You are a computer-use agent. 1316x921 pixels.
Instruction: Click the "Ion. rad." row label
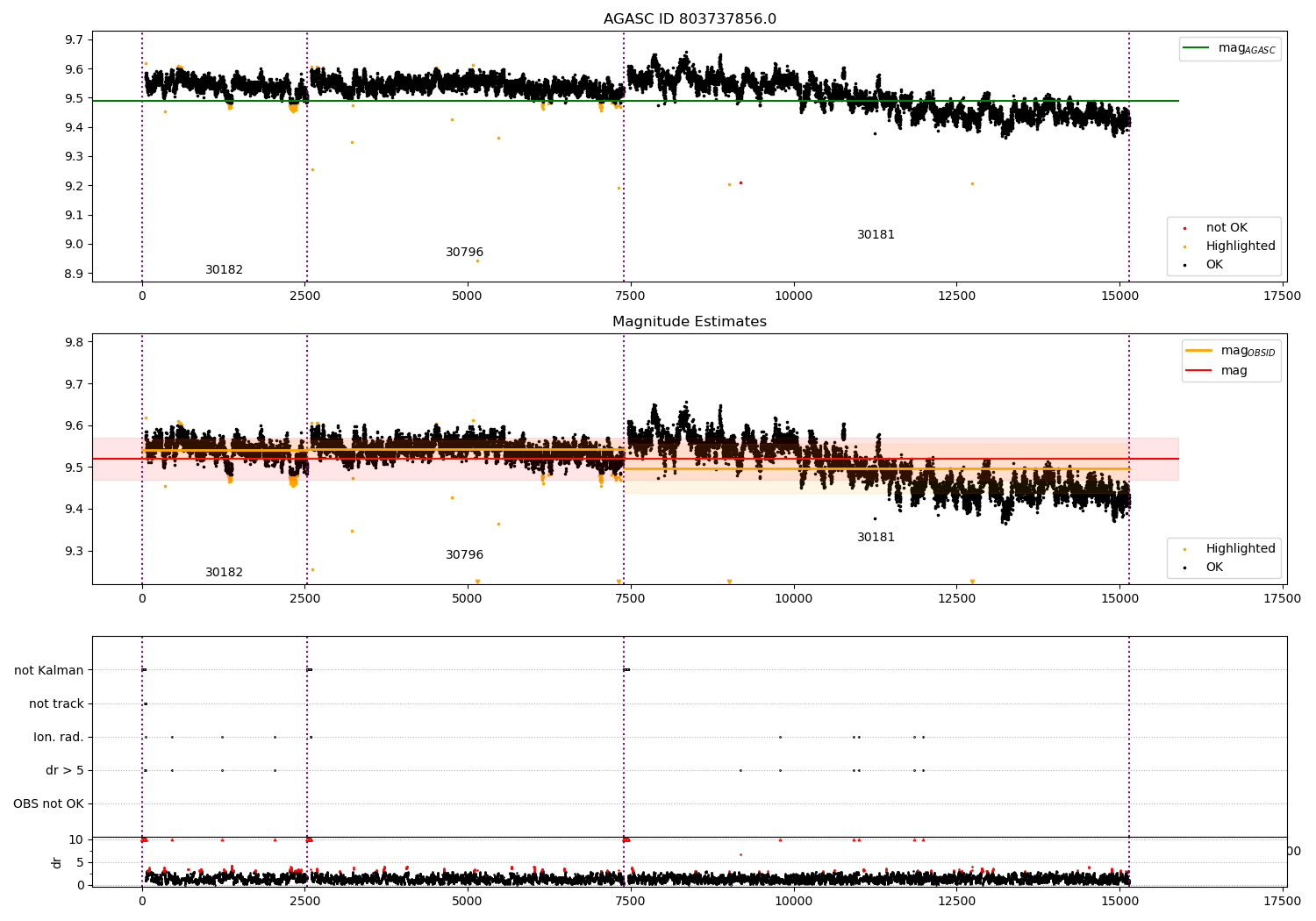pyautogui.click(x=59, y=738)
